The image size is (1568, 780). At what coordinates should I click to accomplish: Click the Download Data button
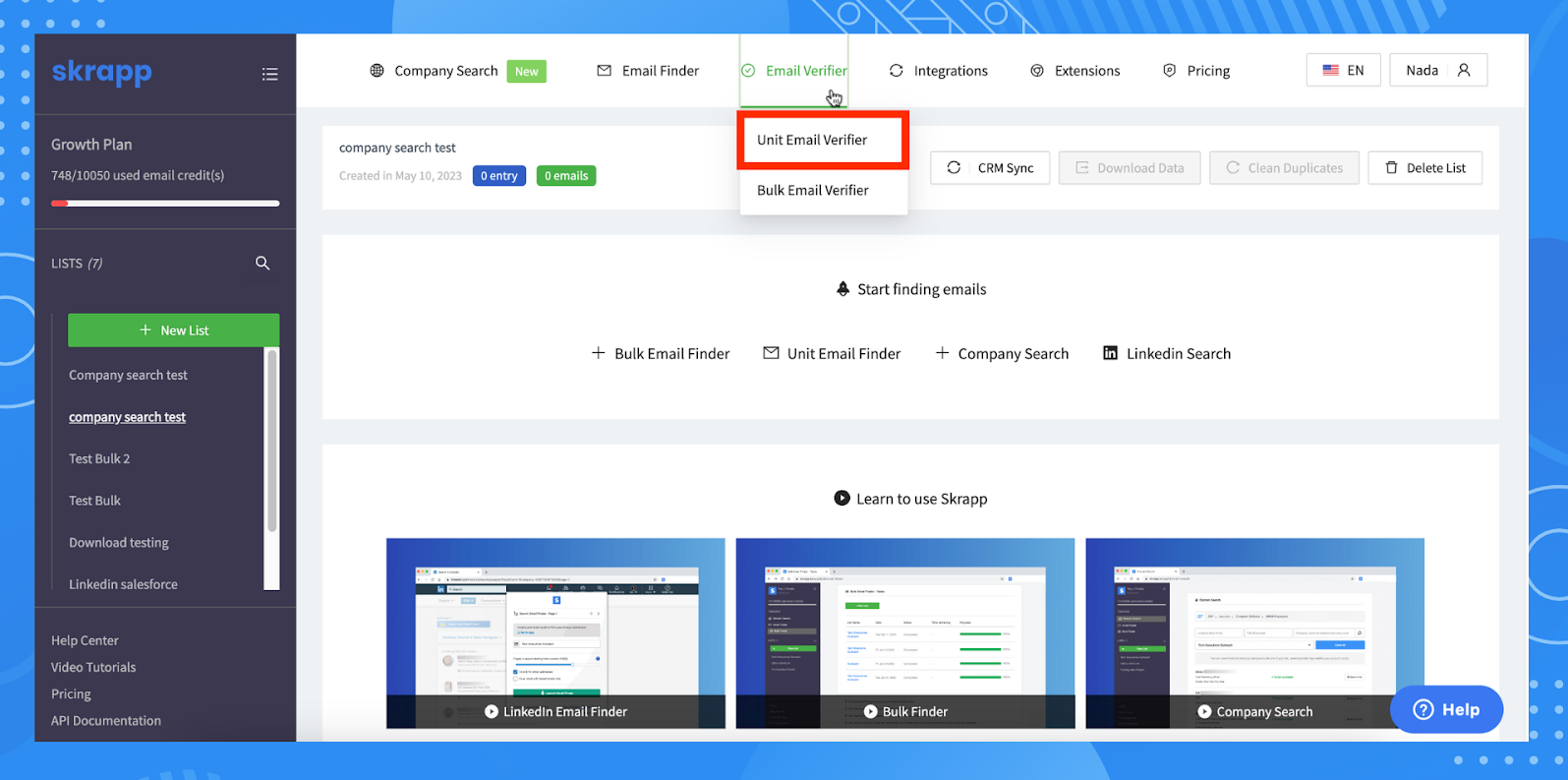(1130, 167)
